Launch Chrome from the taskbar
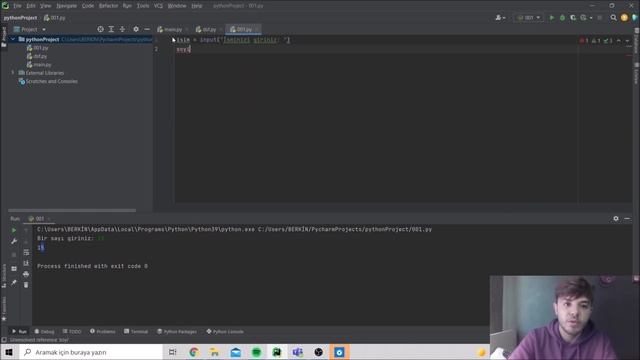 pos(193,352)
